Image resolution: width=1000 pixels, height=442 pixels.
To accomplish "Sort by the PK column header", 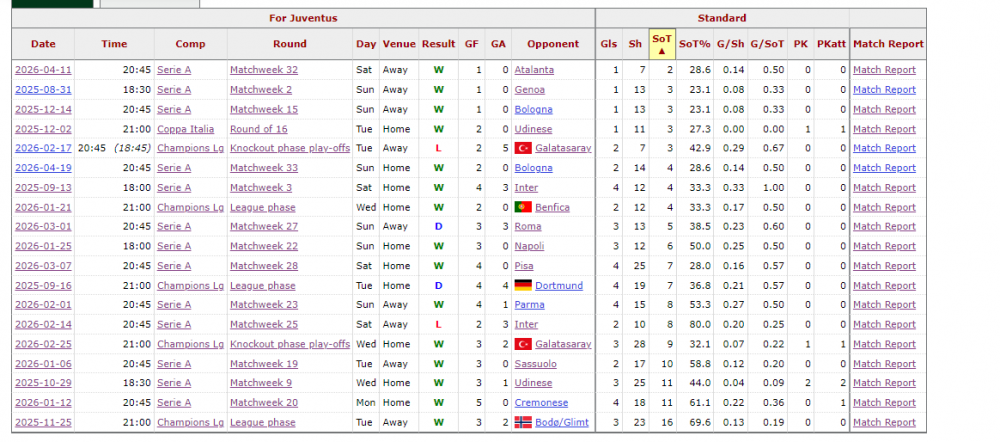I will click(x=800, y=44).
